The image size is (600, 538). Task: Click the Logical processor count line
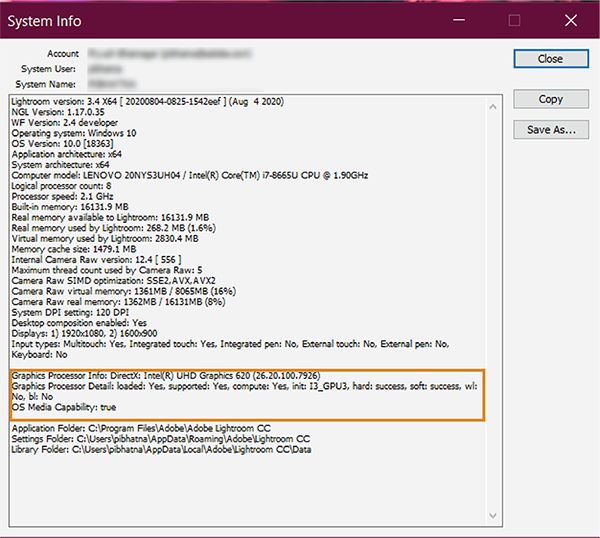pyautogui.click(x=62, y=186)
